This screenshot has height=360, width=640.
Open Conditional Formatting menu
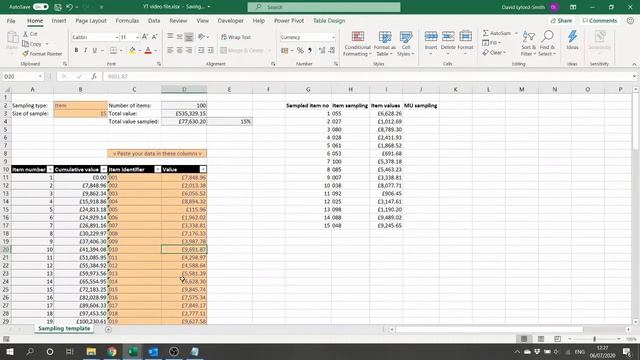tap(357, 43)
